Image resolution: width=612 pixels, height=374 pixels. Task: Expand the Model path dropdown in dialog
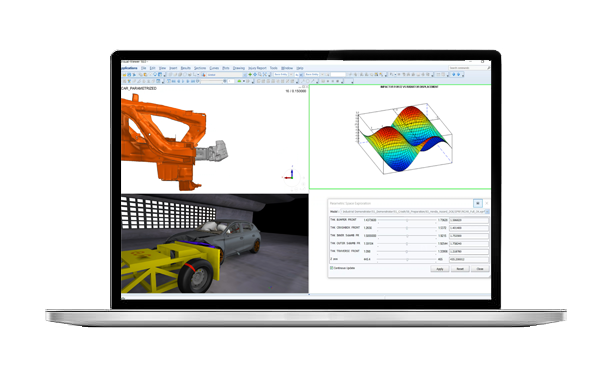487,212
